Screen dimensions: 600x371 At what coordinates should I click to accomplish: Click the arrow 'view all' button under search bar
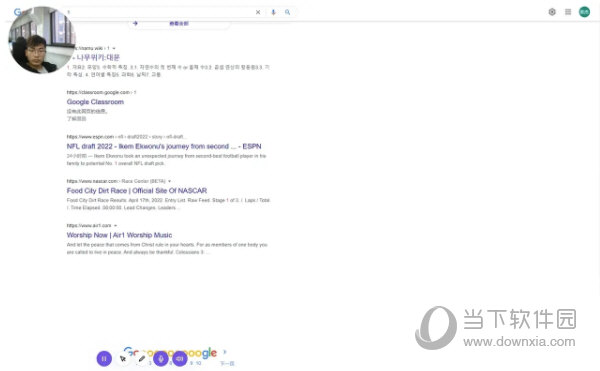(x=179, y=24)
